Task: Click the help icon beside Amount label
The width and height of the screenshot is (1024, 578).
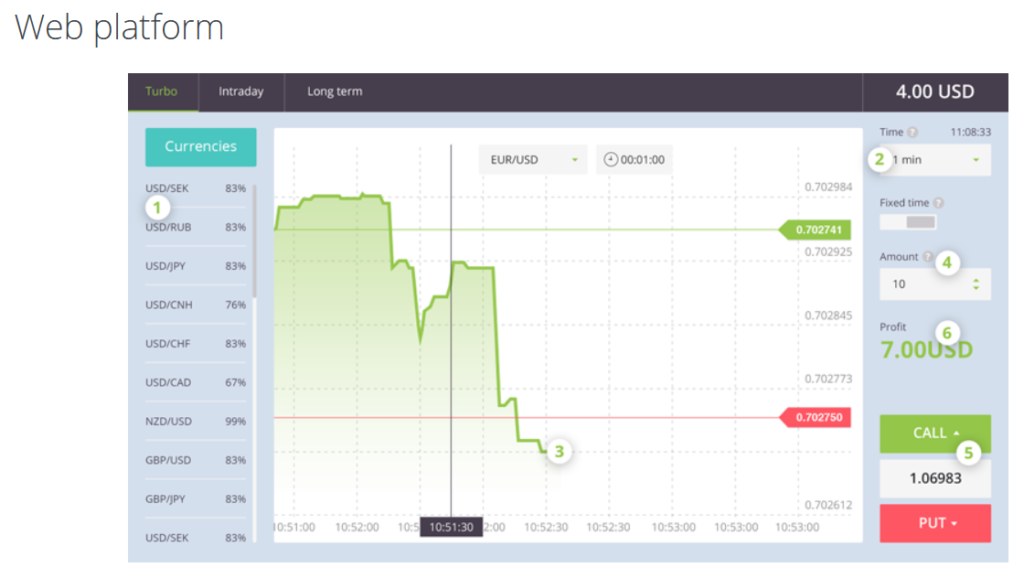Action: click(927, 257)
